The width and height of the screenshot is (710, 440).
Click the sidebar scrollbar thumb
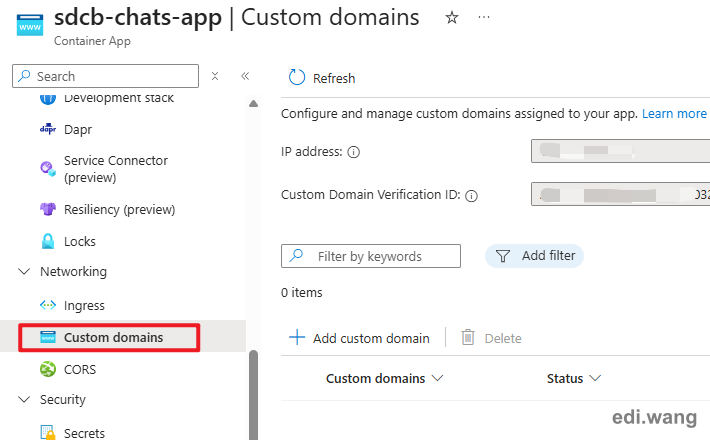pyautogui.click(x=254, y=395)
